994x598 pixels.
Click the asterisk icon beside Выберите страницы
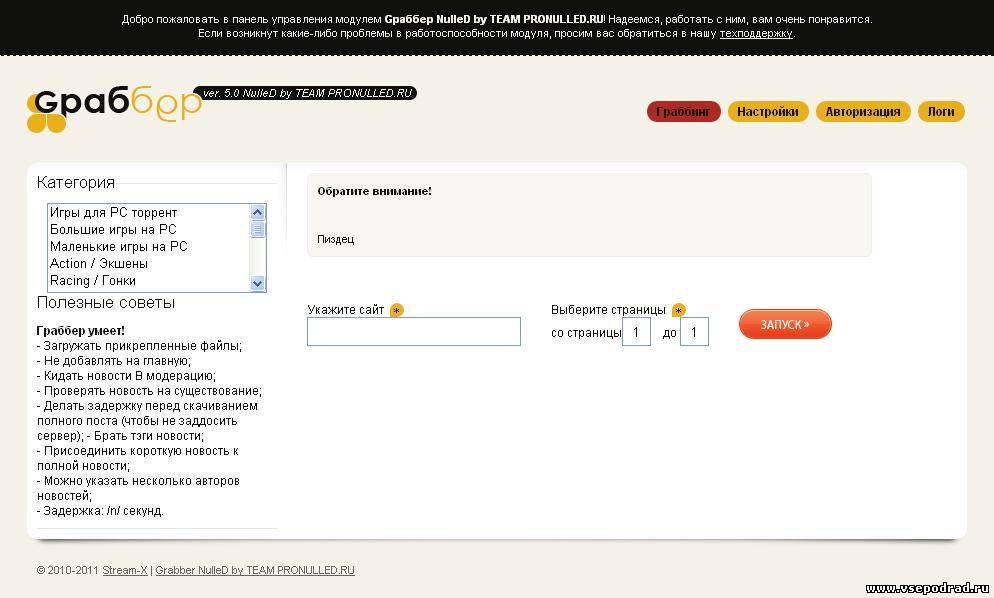[x=678, y=310]
